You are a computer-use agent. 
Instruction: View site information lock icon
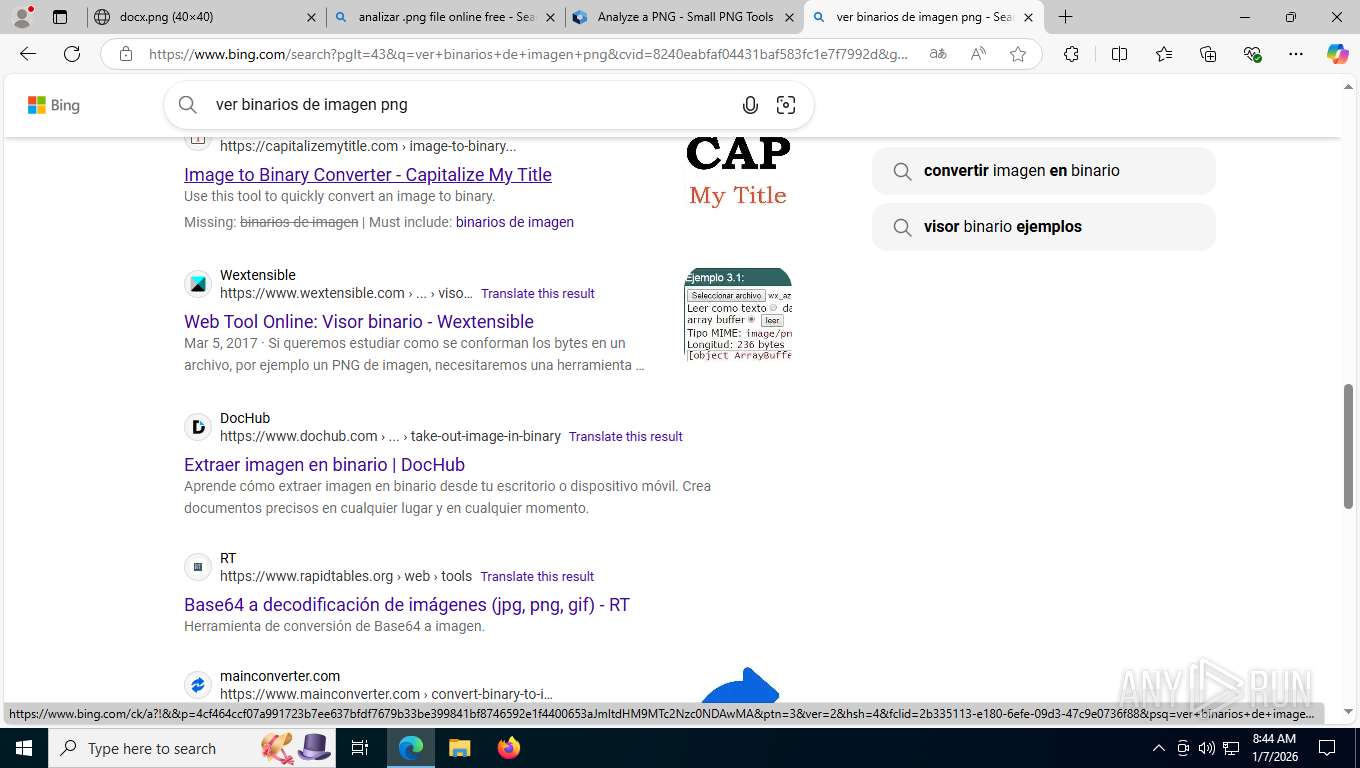point(126,54)
